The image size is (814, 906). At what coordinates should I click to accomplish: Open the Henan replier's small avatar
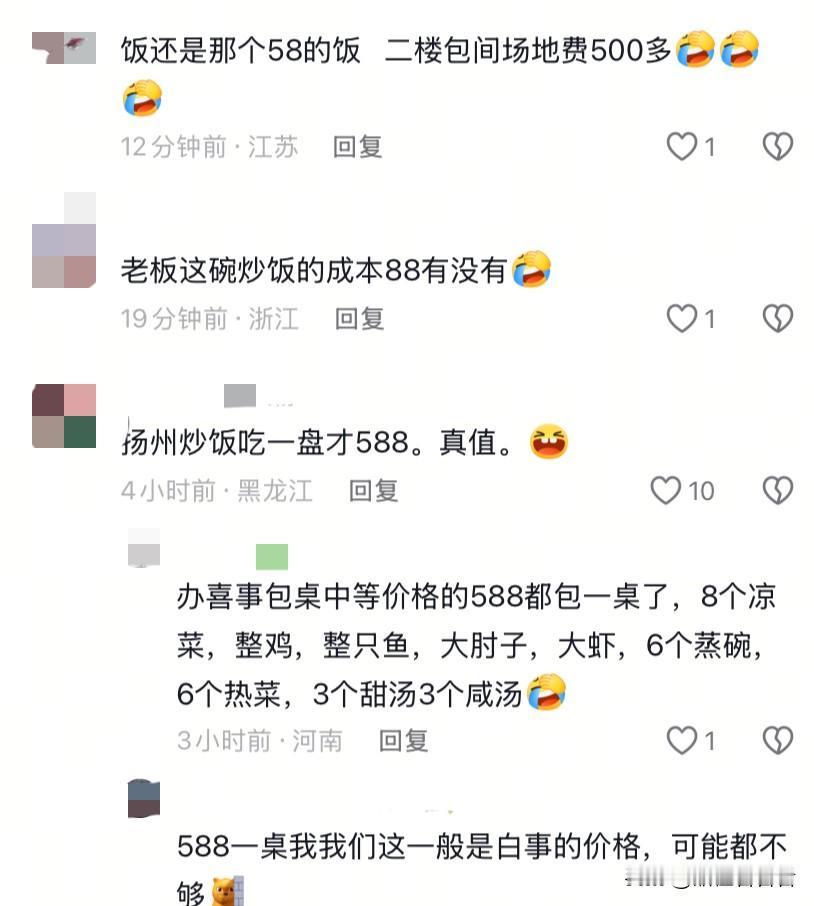coord(144,548)
